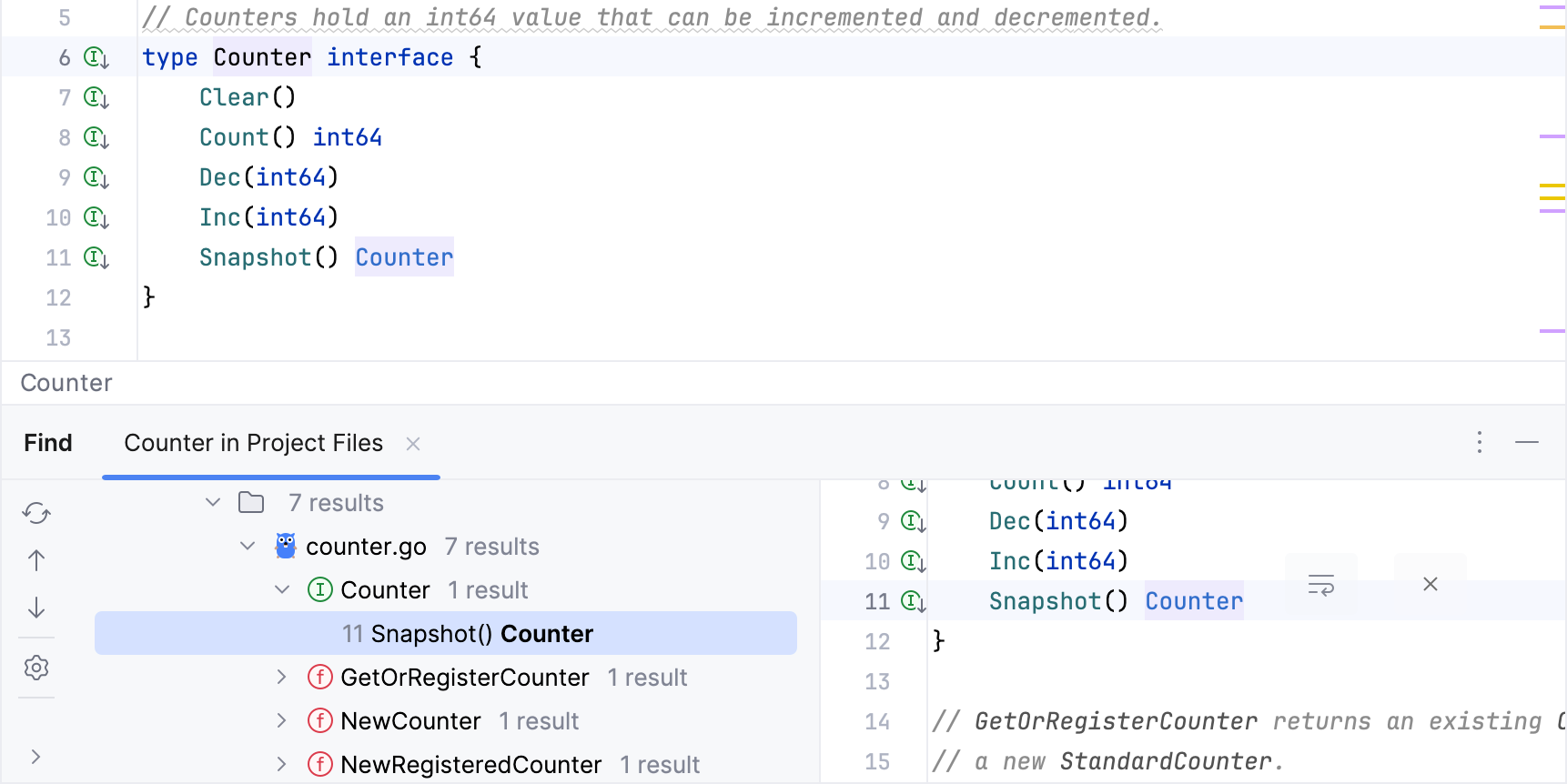Screen dimensions: 1567x784
Task: Expand the GetOrRegisterCounter results node
Action: tap(282, 678)
